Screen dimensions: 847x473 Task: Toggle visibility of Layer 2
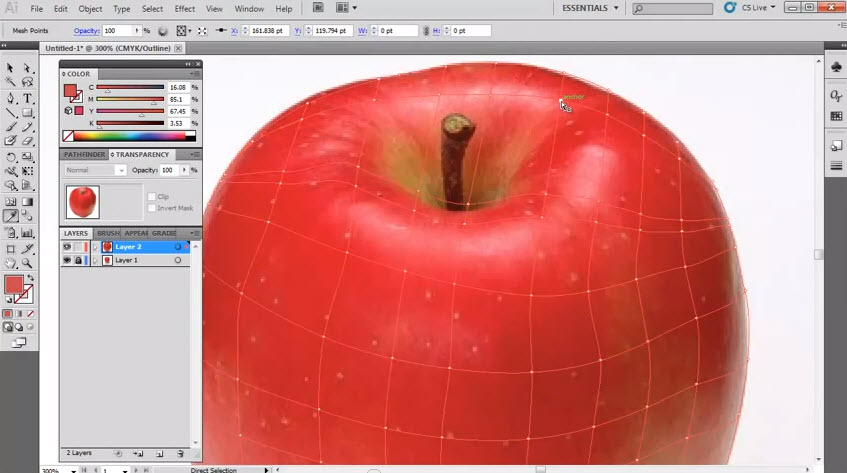[x=67, y=247]
